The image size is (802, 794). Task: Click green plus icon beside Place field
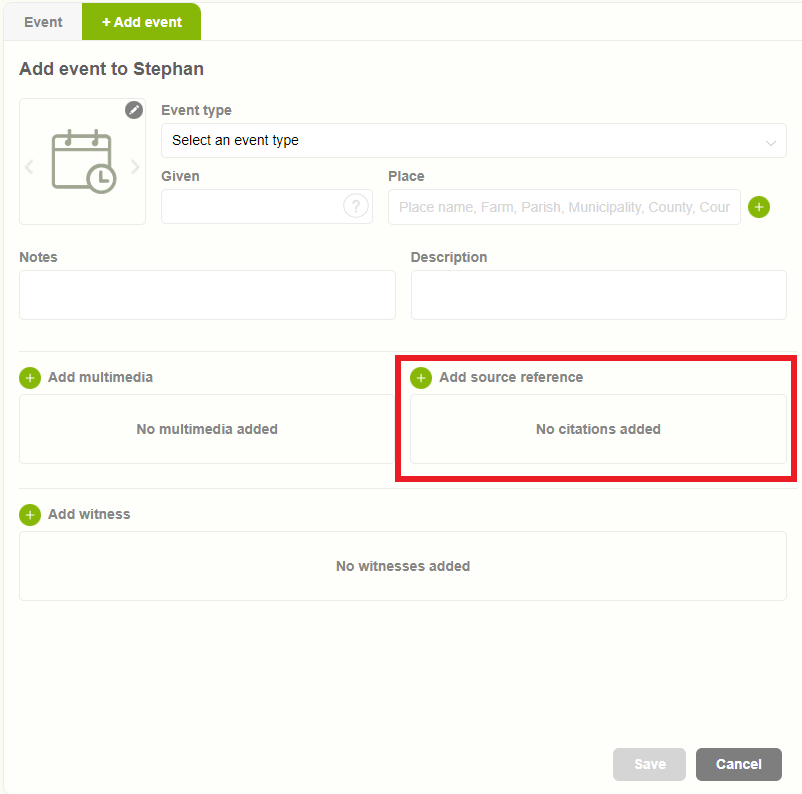click(759, 207)
